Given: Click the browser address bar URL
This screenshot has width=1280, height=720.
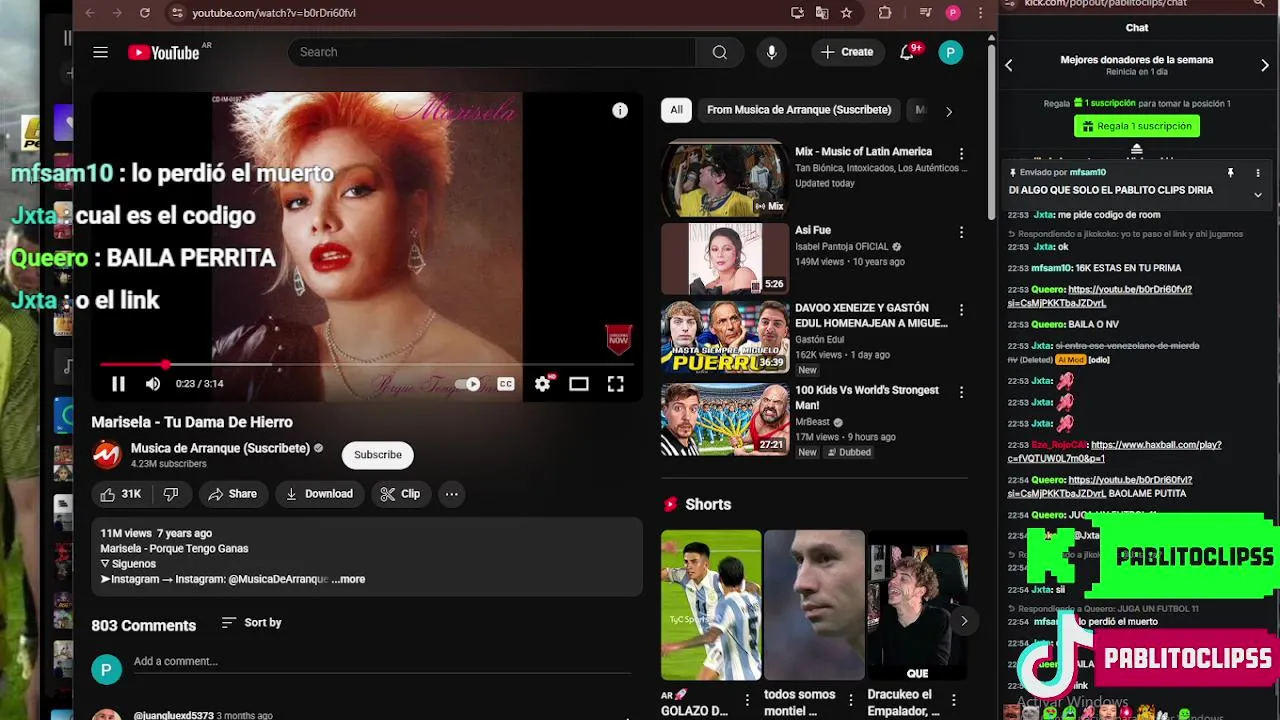Looking at the screenshot, I should 274,13.
